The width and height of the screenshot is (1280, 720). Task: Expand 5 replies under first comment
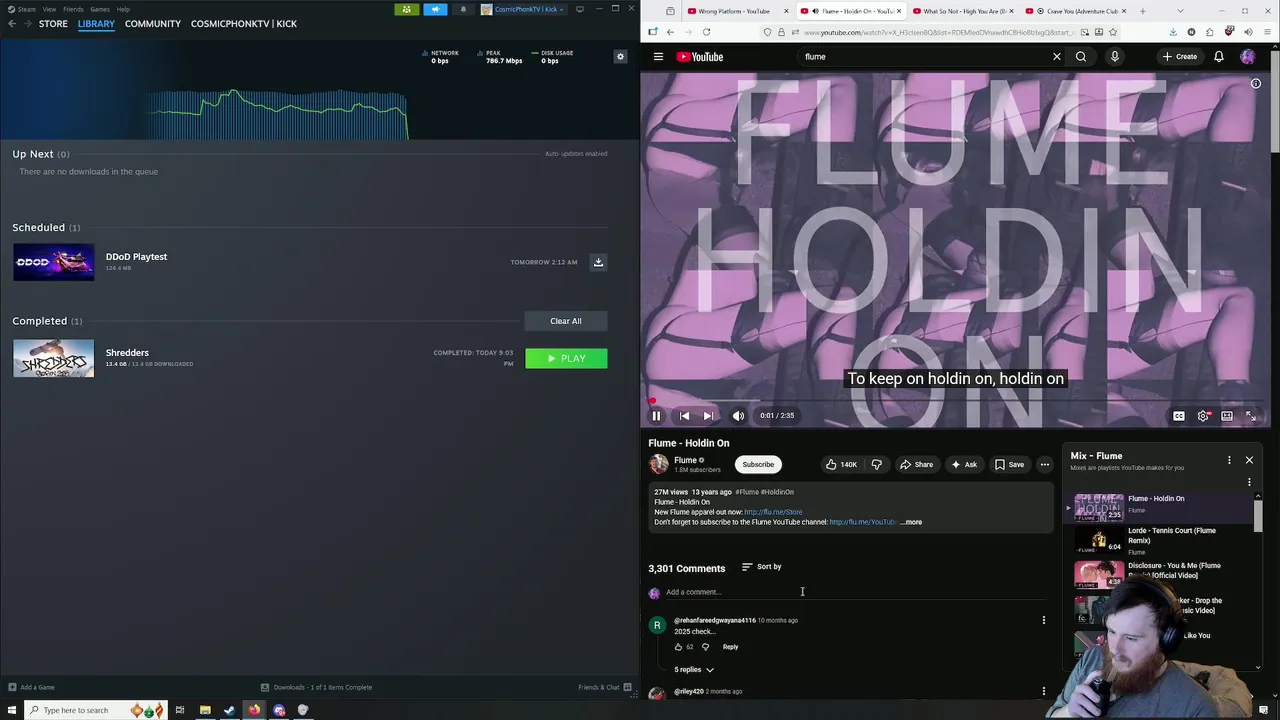(694, 670)
